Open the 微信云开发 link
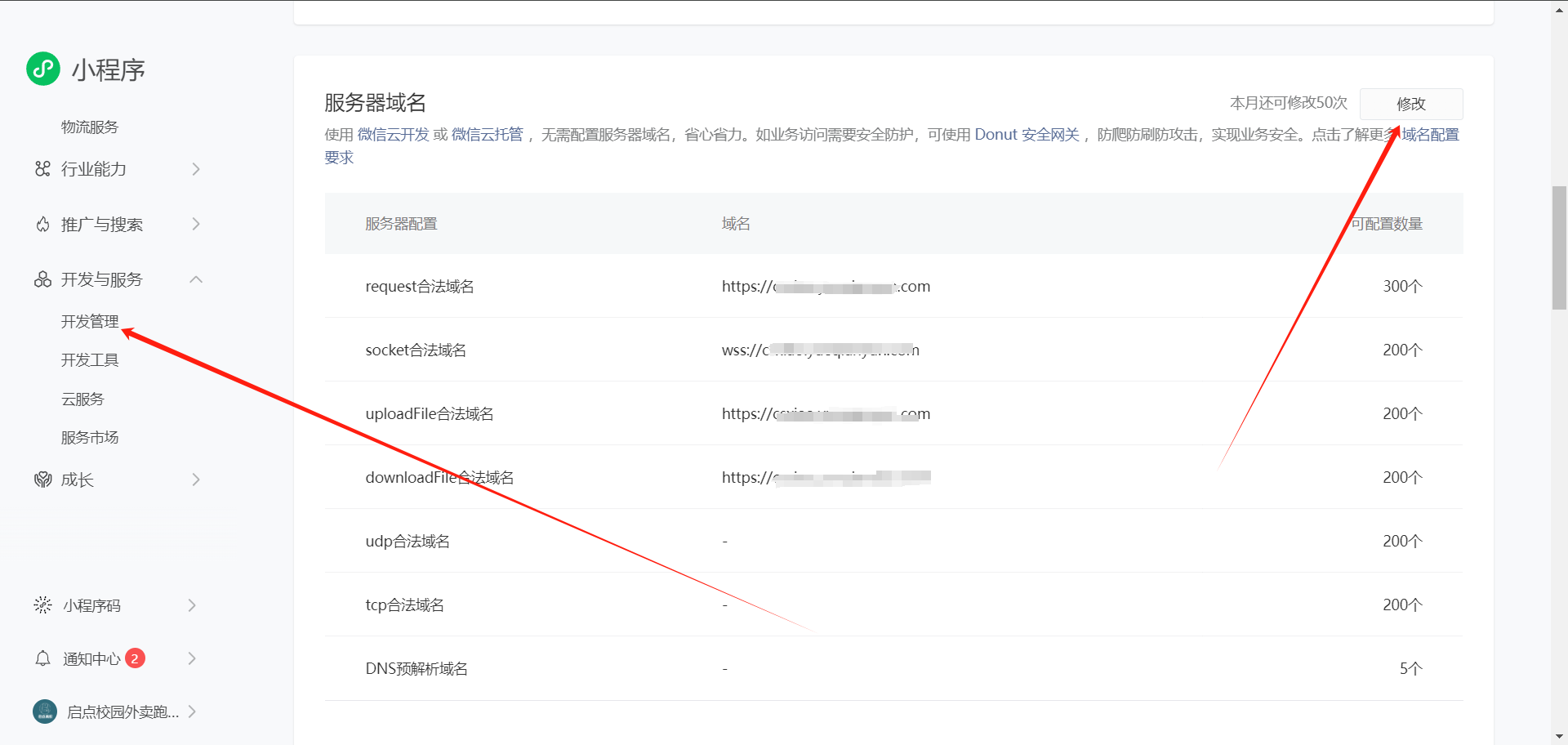The width and height of the screenshot is (1568, 745). 393,135
